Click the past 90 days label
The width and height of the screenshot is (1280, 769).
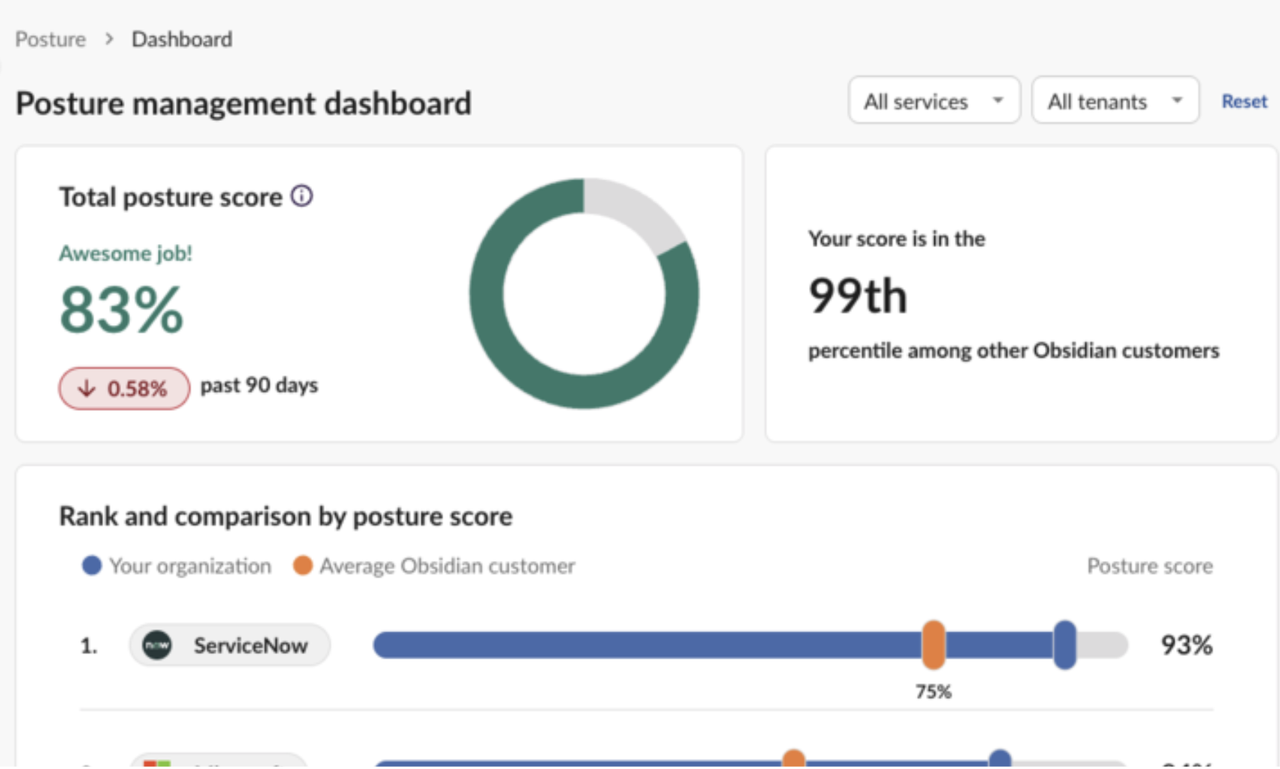[x=259, y=385]
